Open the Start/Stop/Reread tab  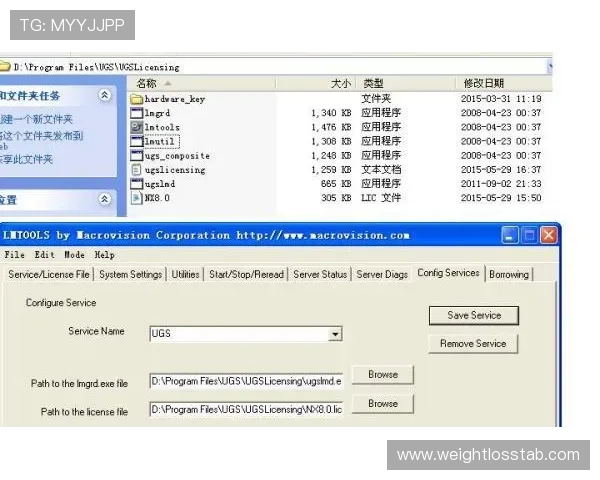[246, 274]
